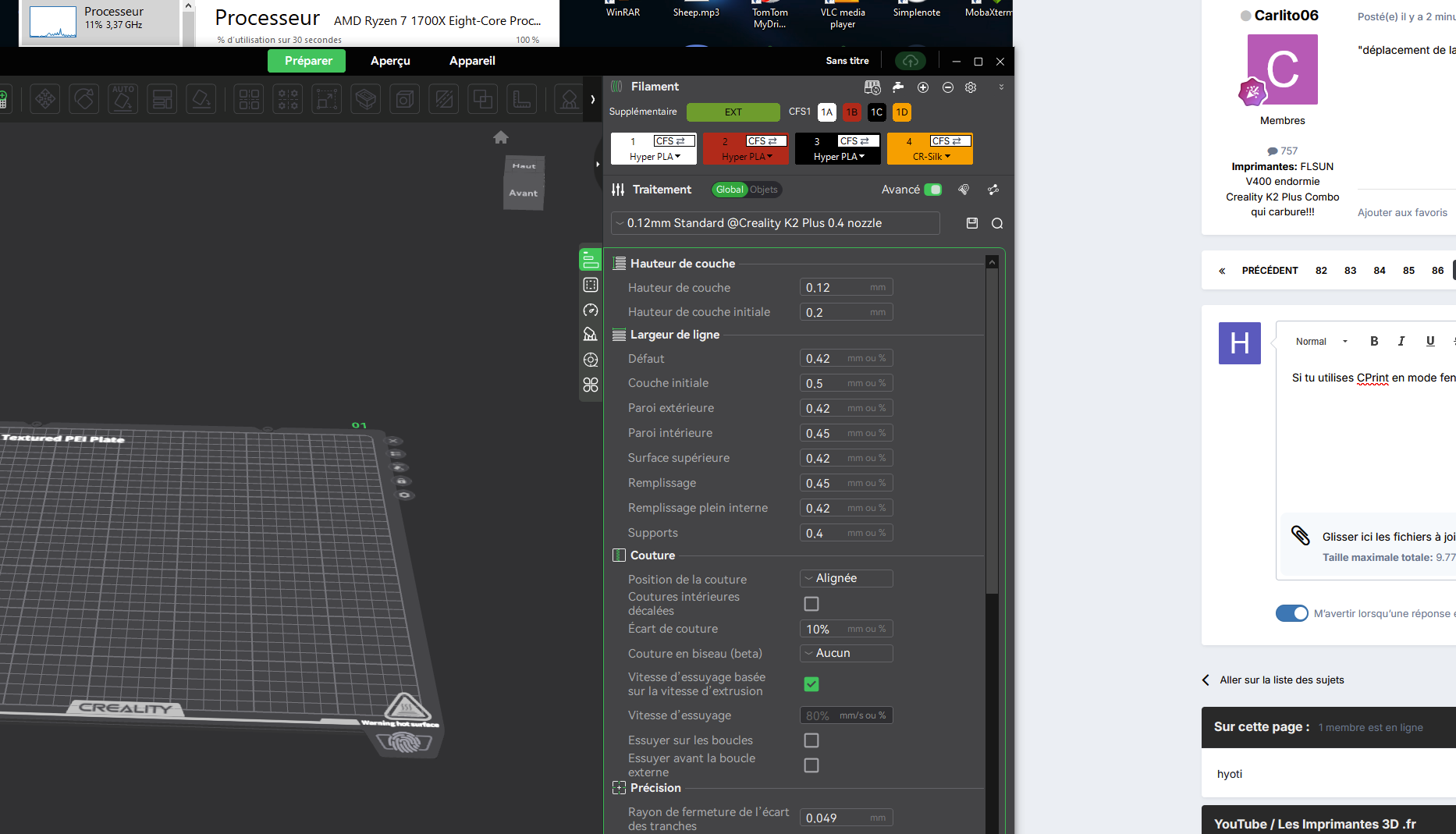Select the move object tool in toolbar

[x=45, y=99]
